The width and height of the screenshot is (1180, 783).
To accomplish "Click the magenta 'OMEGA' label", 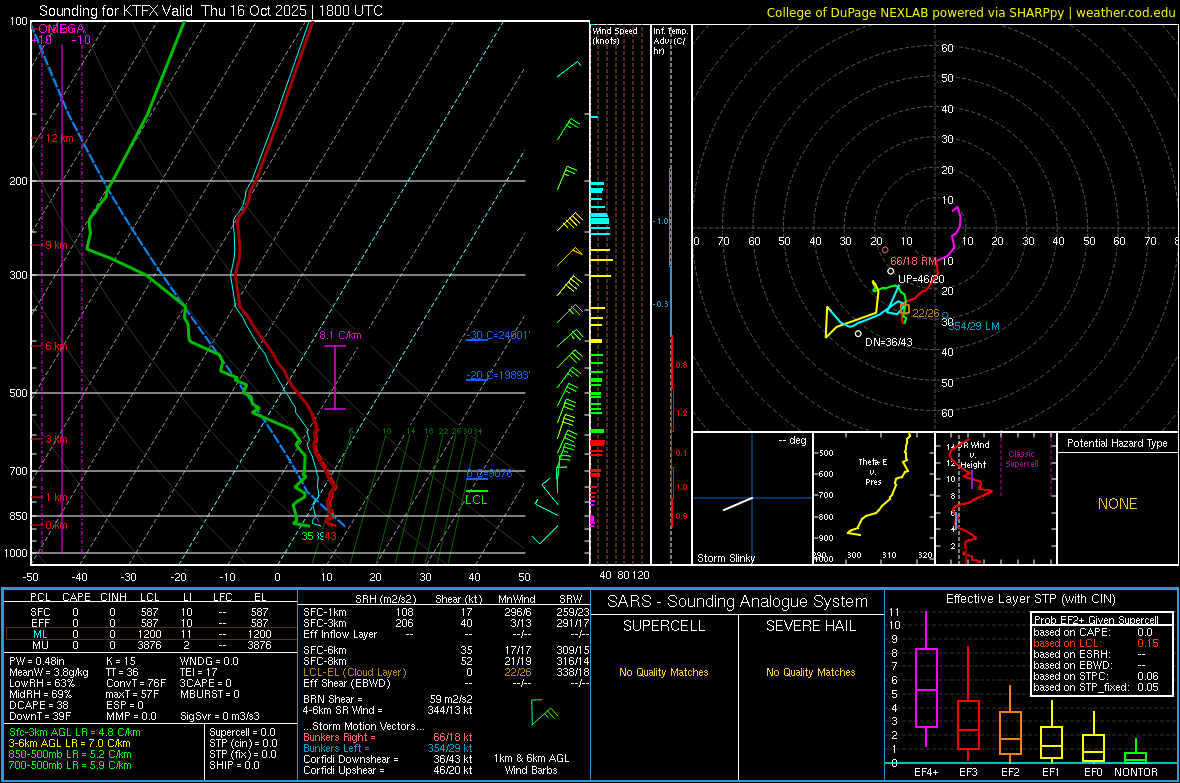I will tap(61, 29).
